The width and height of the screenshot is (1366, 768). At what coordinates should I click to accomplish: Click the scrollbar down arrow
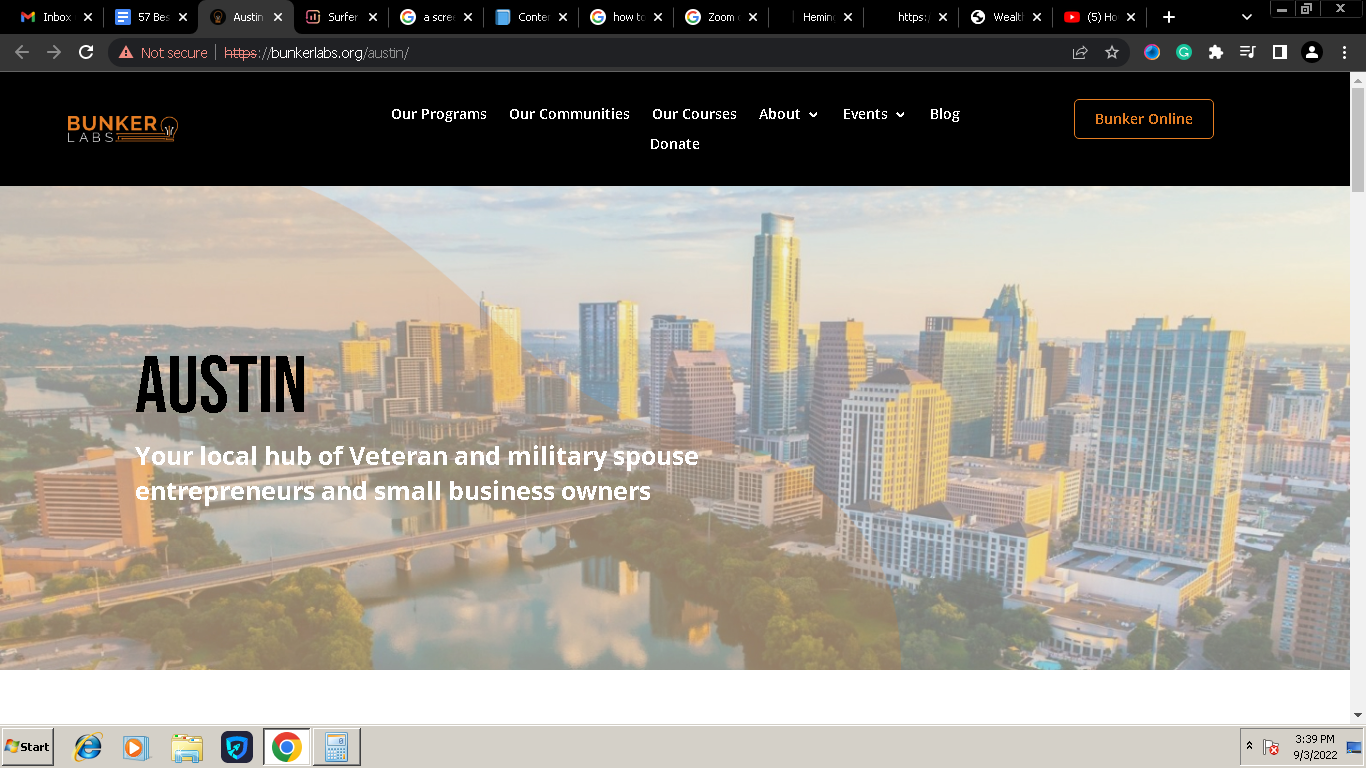click(1358, 715)
